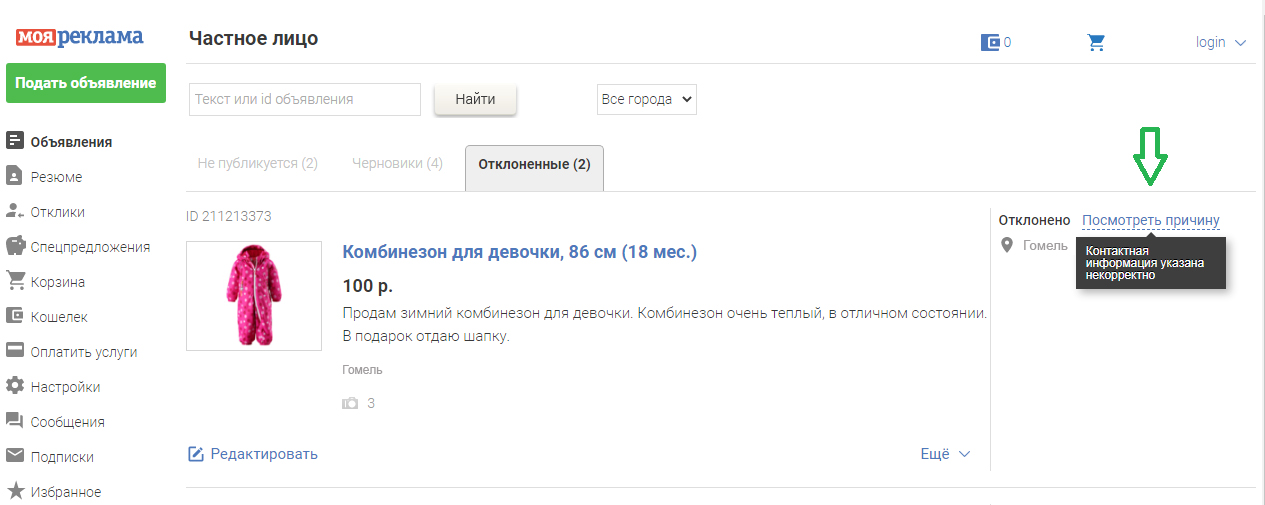
Task: Click the Редактировать edit link
Action: tap(253, 454)
